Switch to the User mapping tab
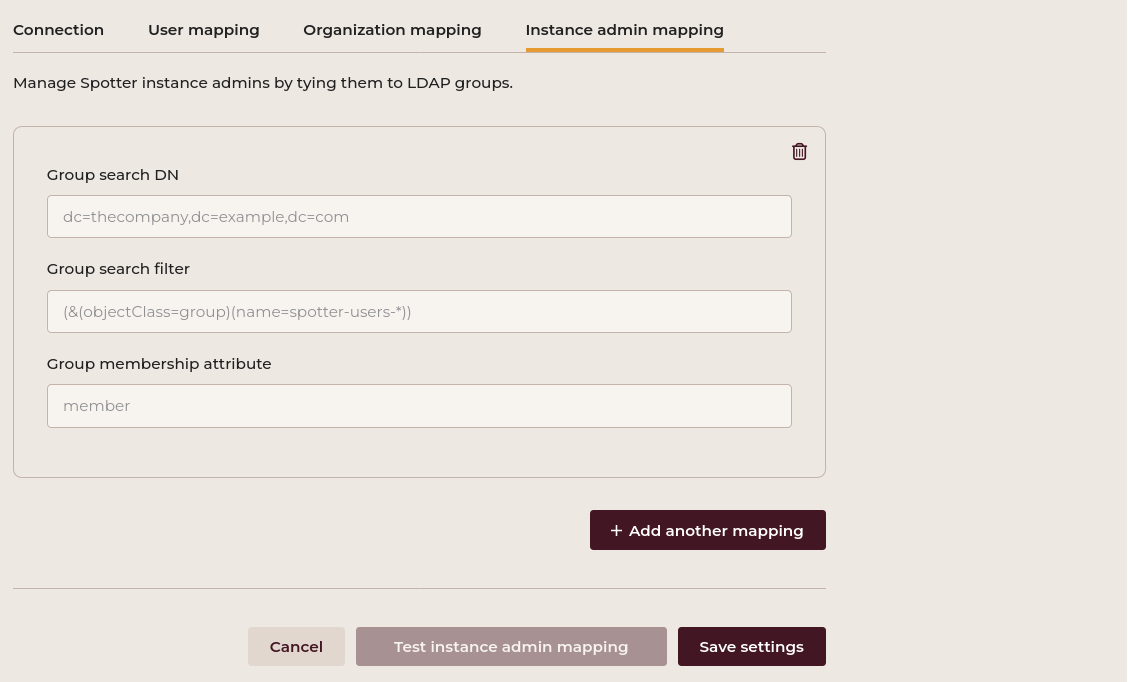This screenshot has width=1128, height=682. pyautogui.click(x=203, y=30)
